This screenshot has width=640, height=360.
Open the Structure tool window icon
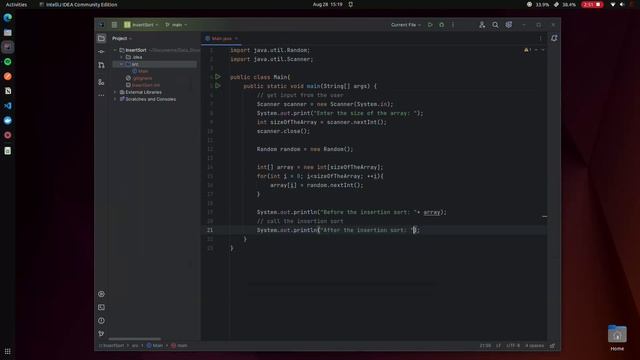(x=101, y=82)
